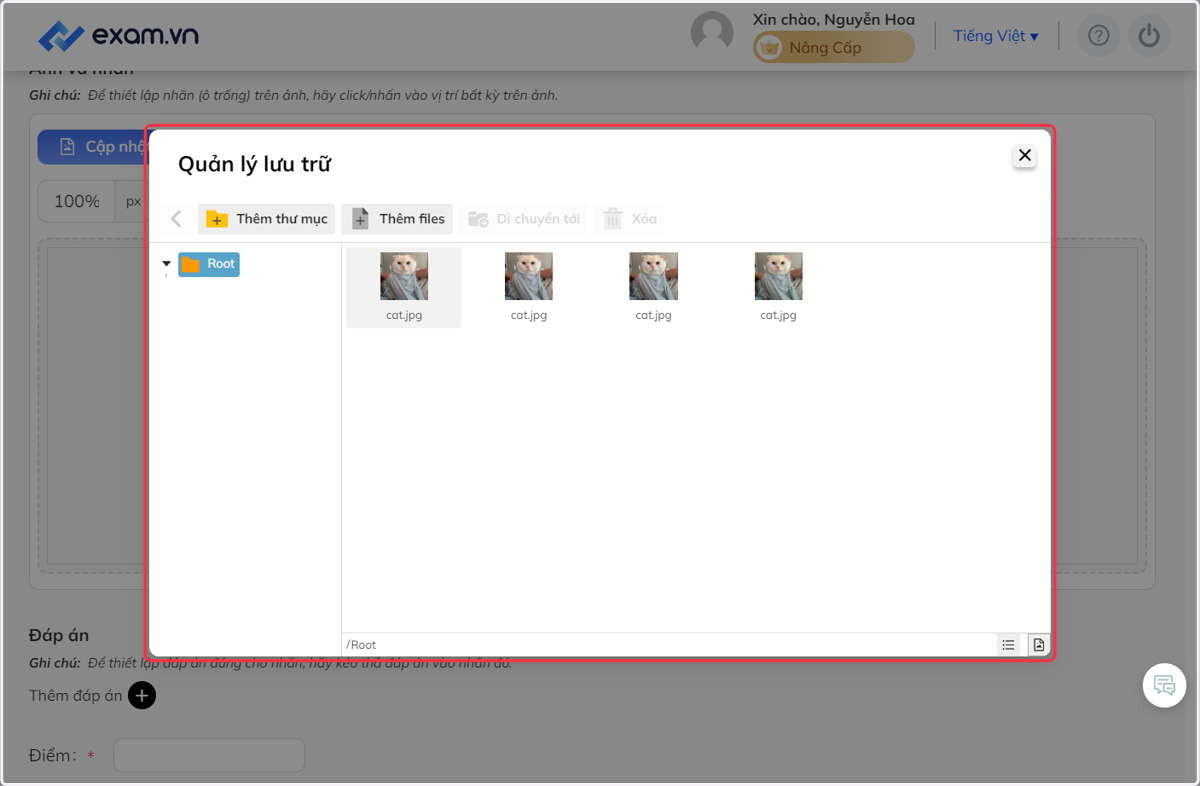Image resolution: width=1200 pixels, height=786 pixels.
Task: Collapse the Root folder tree arrow
Action: pos(166,264)
